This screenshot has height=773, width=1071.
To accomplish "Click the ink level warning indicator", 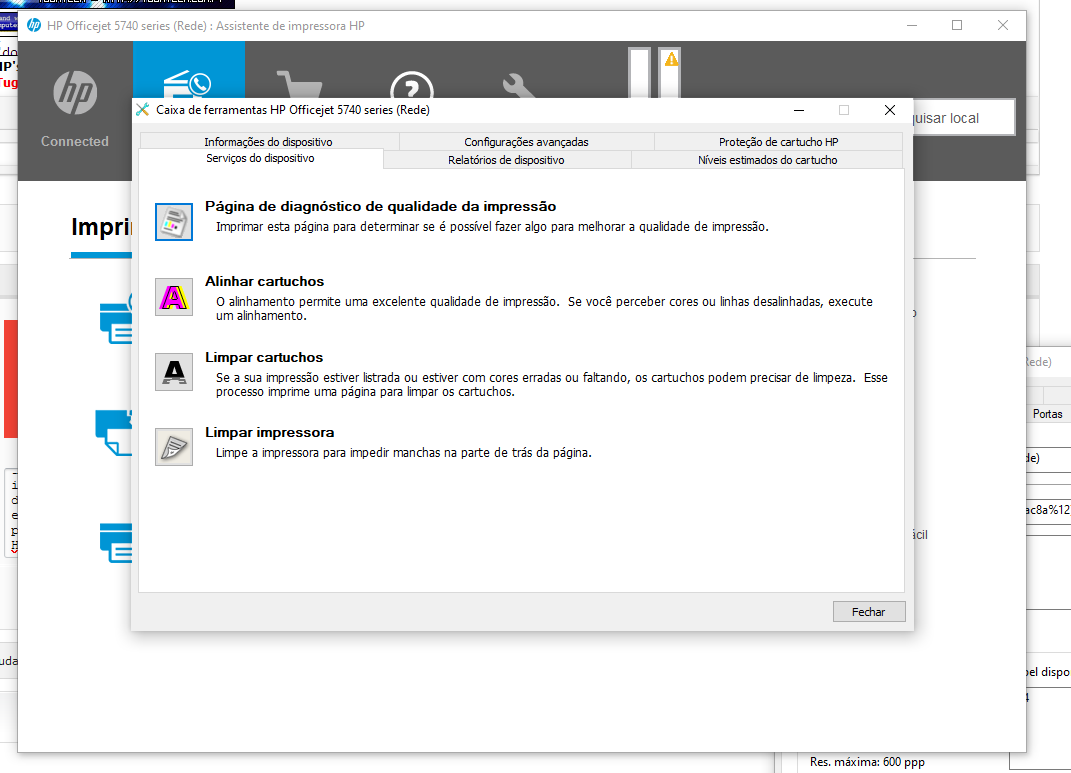I will click(670, 61).
